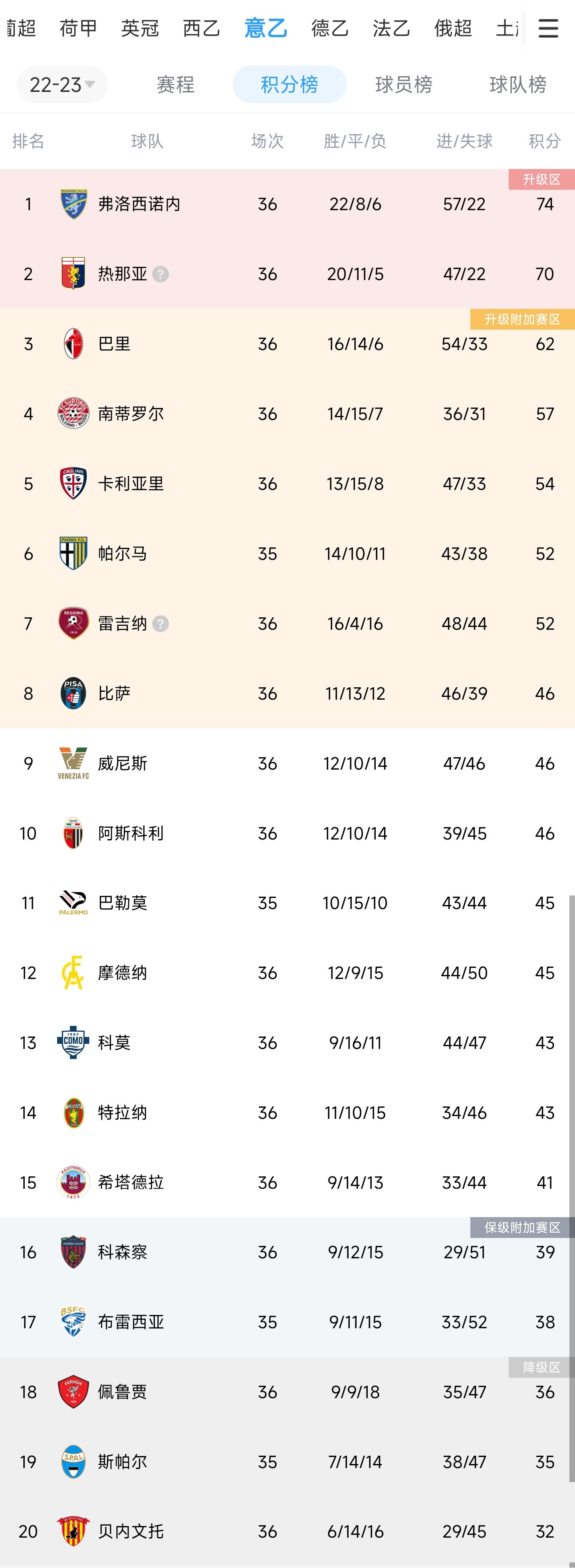Tap the Genoa club crest
The width and height of the screenshot is (575, 1568).
tap(73, 274)
